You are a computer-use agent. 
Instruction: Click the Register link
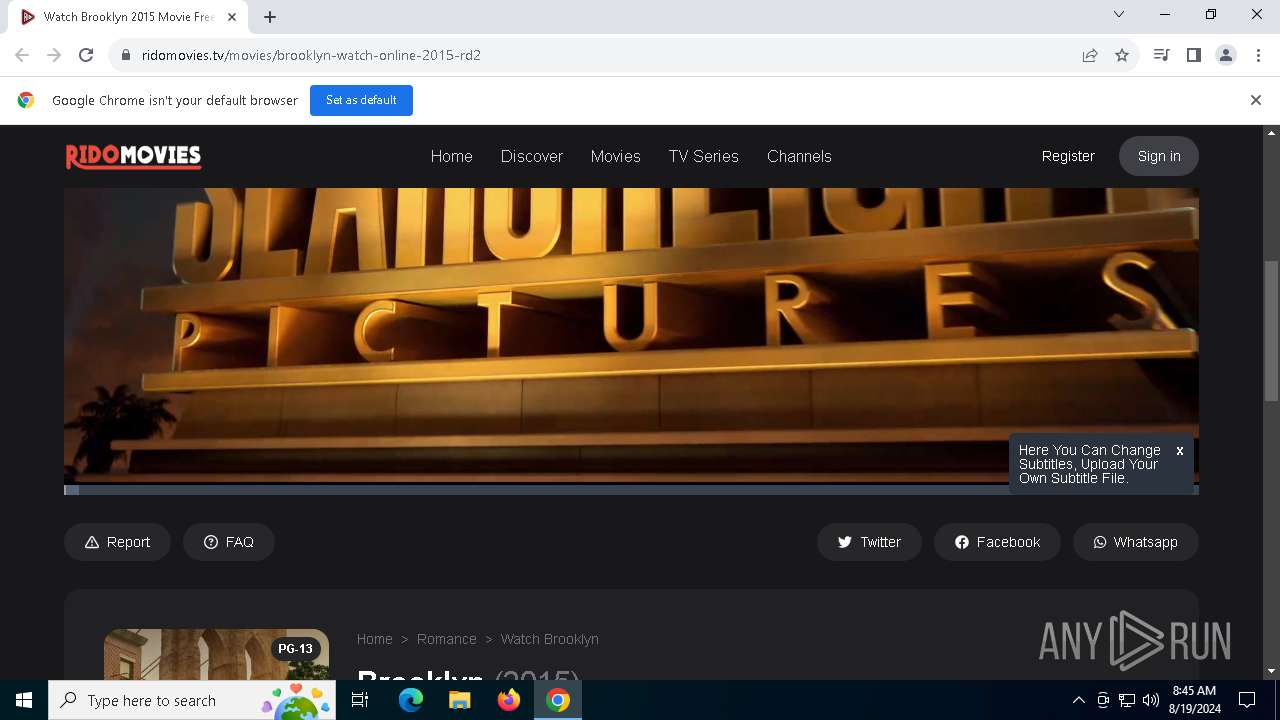(1068, 156)
